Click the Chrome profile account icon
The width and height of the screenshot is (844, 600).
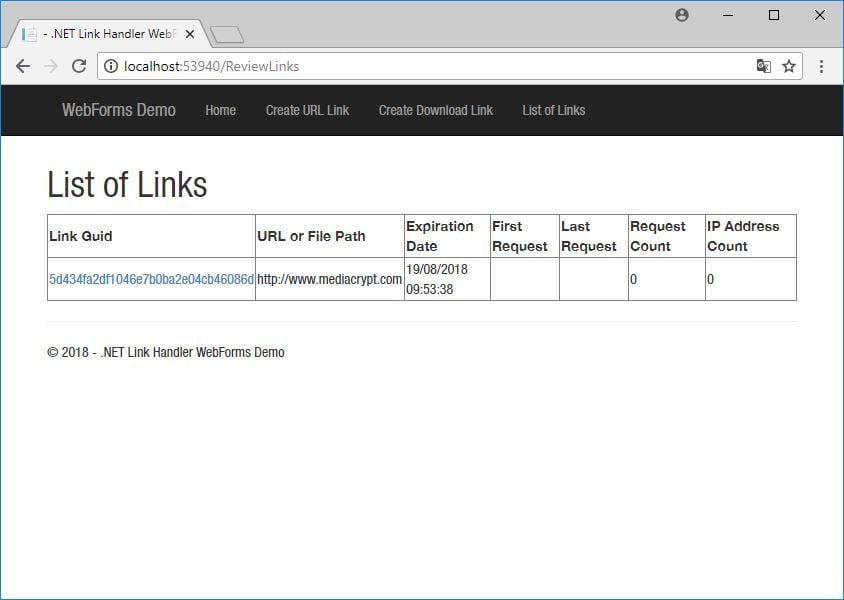tap(682, 15)
